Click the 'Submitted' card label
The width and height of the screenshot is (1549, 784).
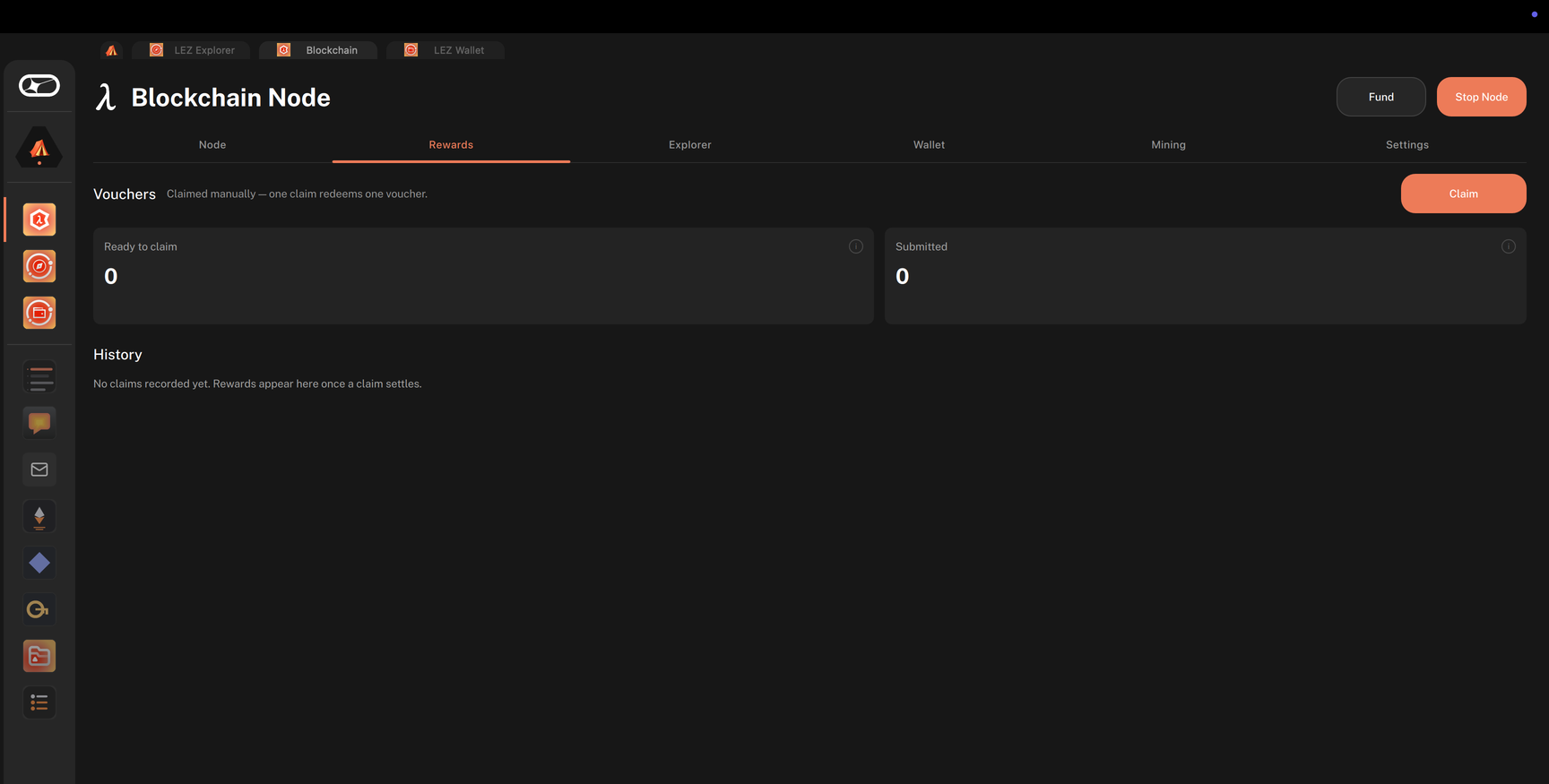[x=922, y=246]
